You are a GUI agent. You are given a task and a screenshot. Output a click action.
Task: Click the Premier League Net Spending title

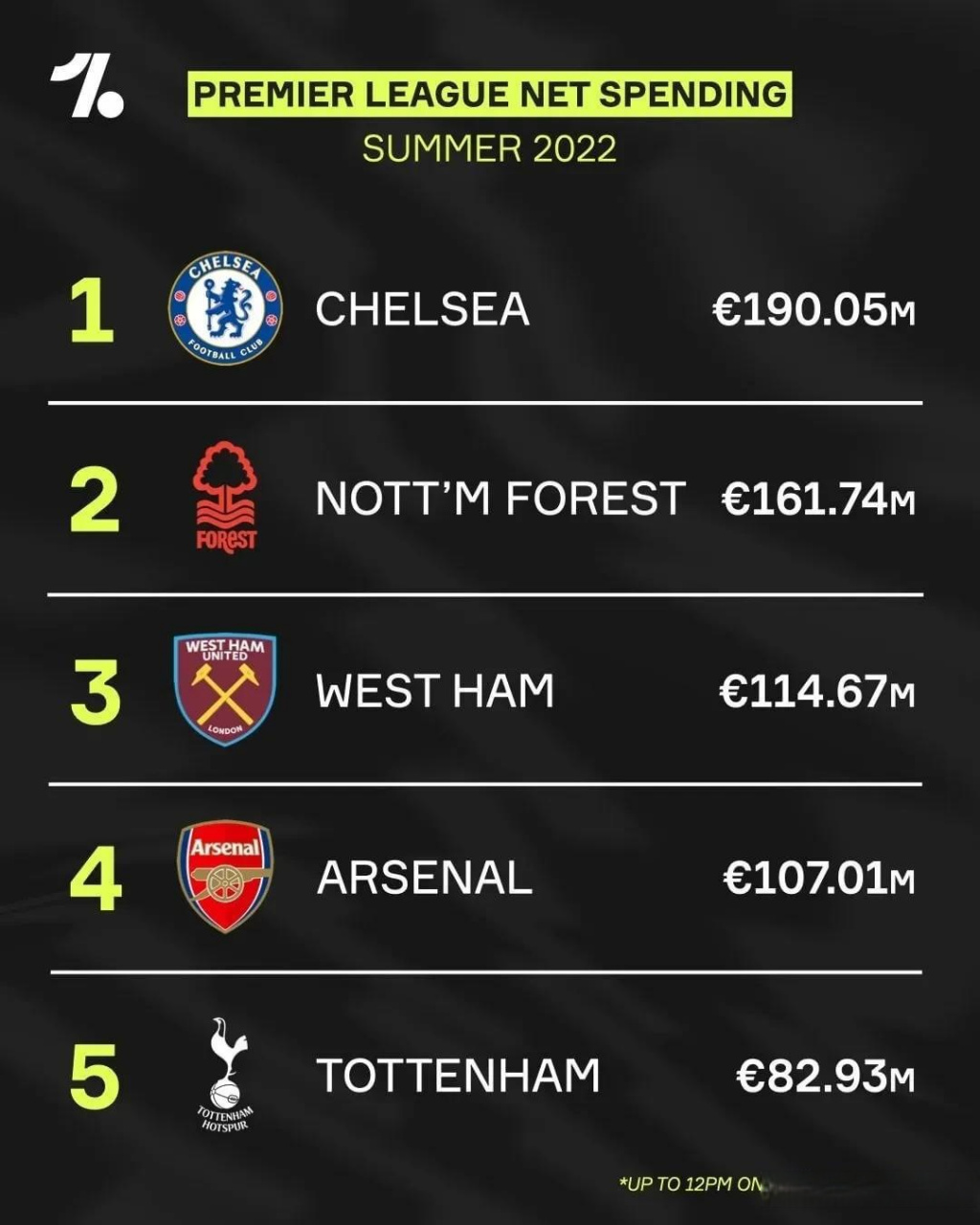coord(490,95)
